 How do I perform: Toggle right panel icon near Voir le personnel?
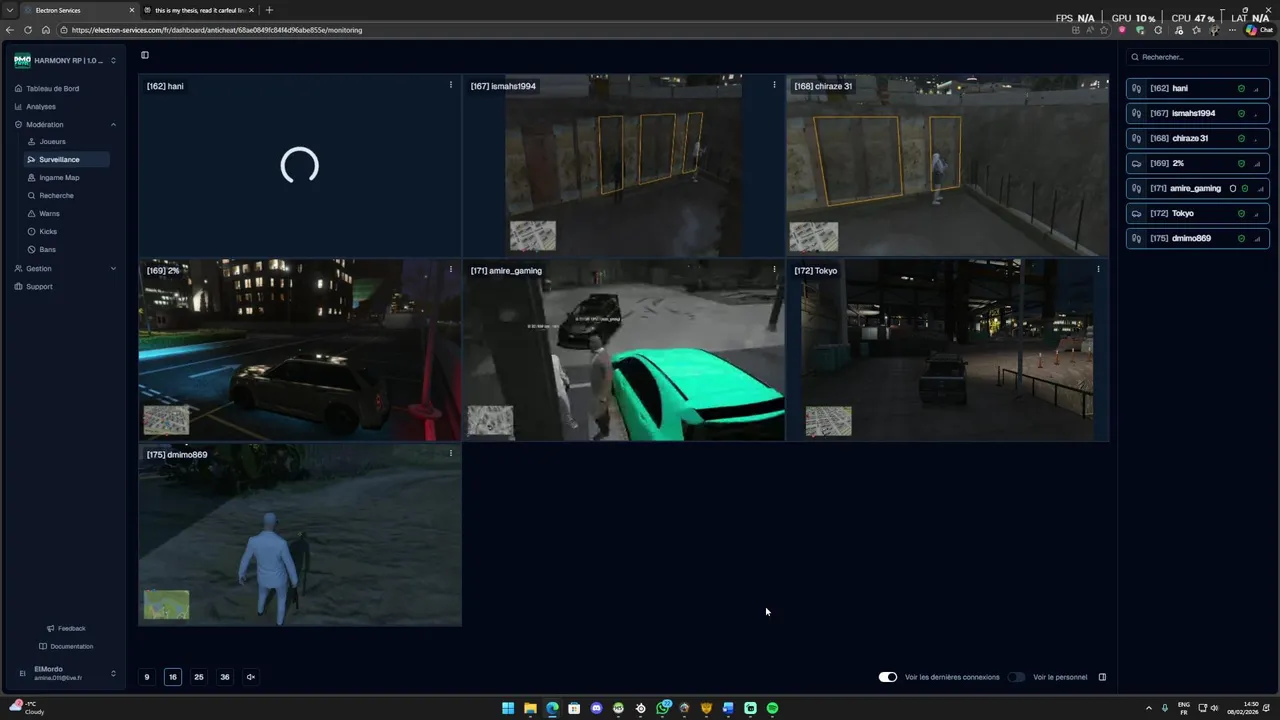pos(1102,677)
